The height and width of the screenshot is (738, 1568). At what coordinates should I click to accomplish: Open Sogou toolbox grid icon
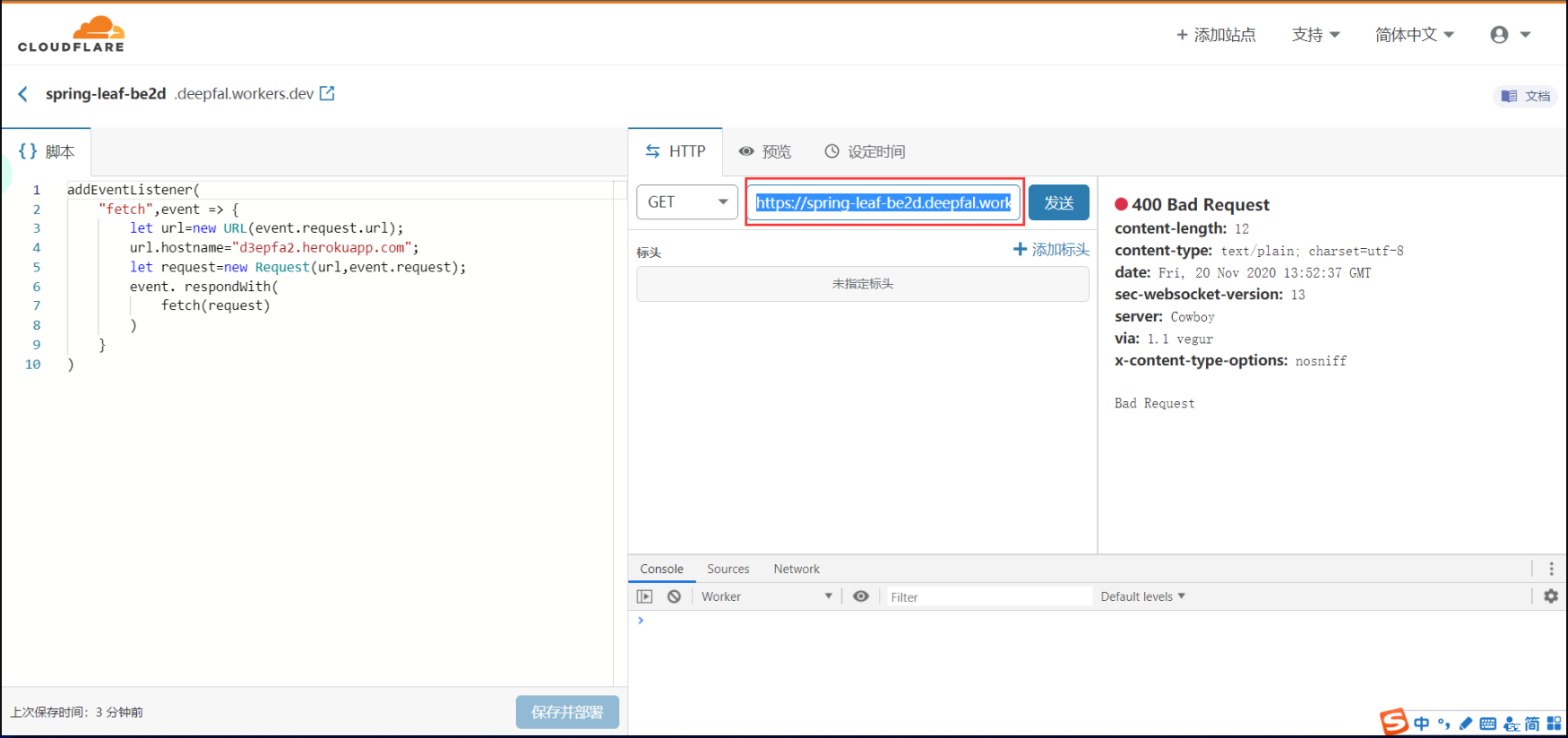click(x=1554, y=724)
